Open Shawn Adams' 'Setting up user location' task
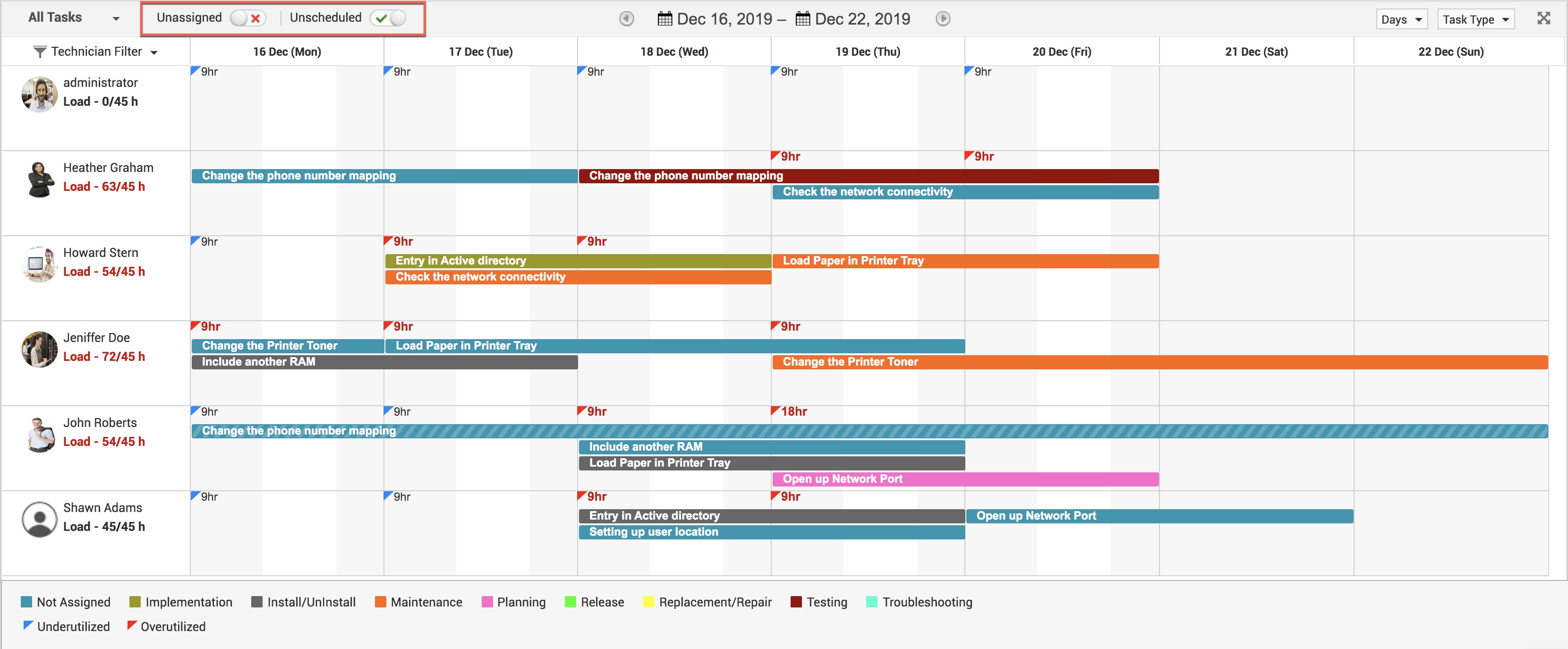The image size is (1568, 649). coord(771,532)
